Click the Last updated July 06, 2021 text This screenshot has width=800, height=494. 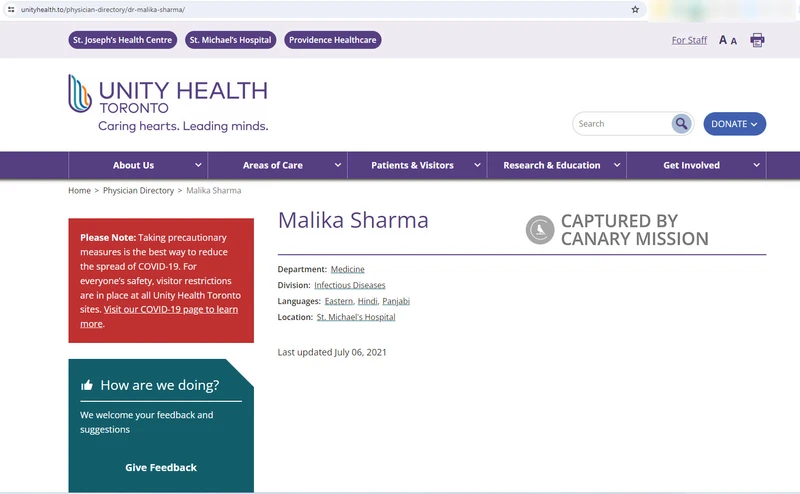pos(332,352)
